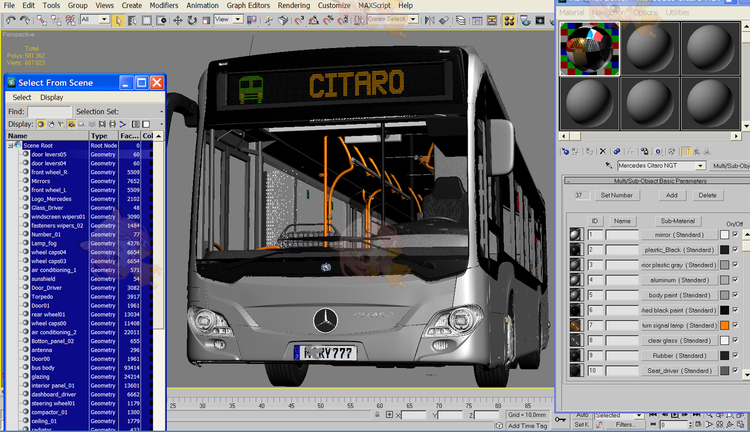The image size is (750, 432).
Task: Toggle On/Off checkbox for Seat_driver sub-material
Action: coord(735,371)
